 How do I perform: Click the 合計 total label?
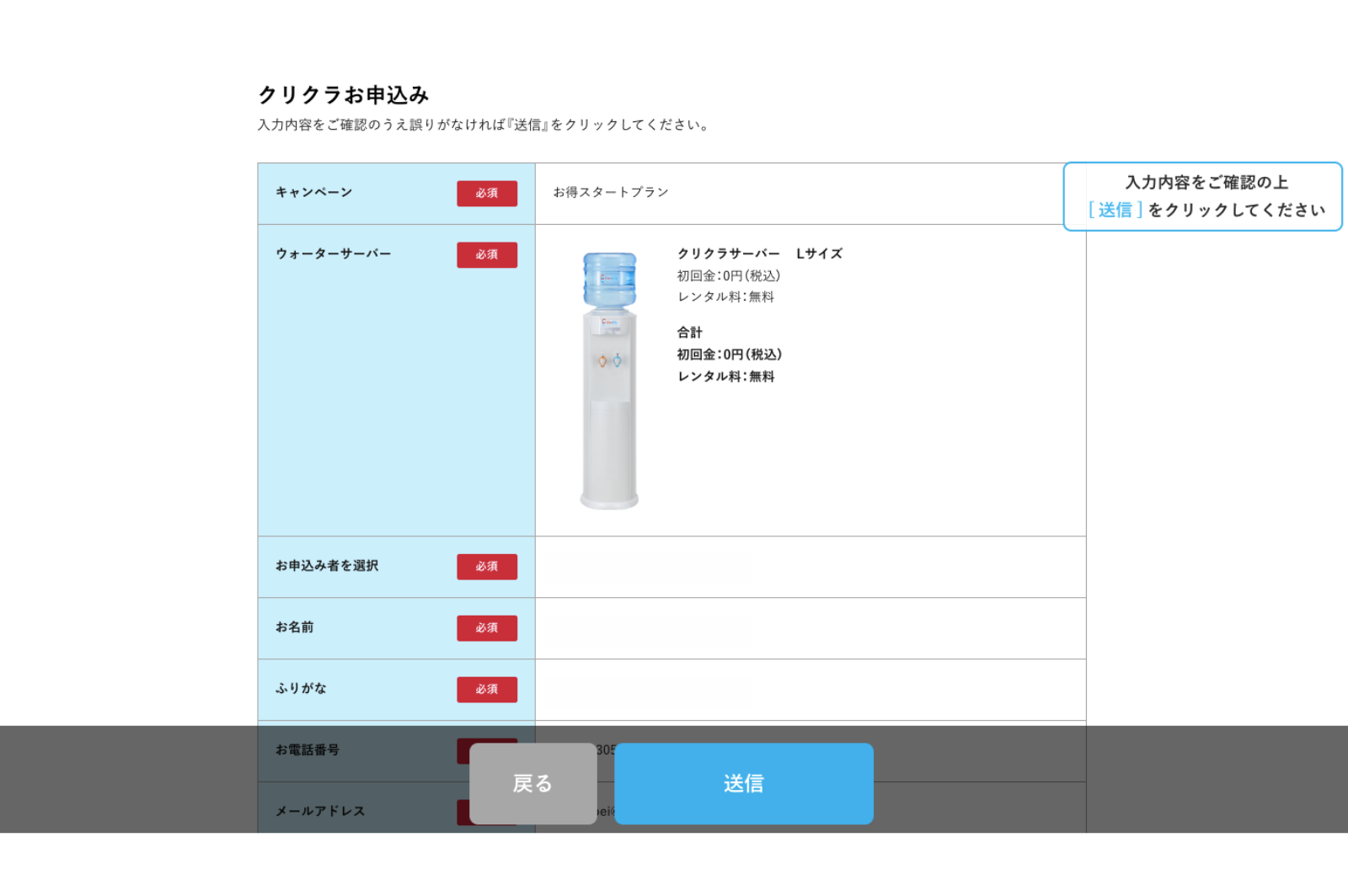coord(690,332)
